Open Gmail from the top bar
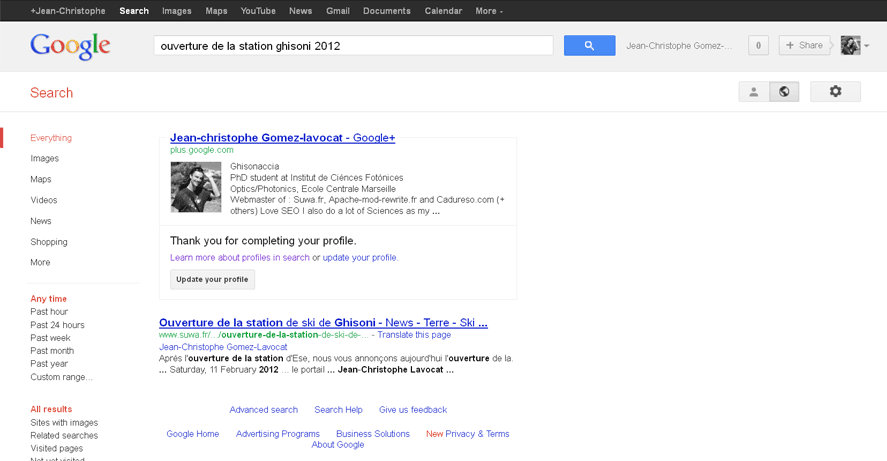This screenshot has height=461, width=887. point(338,11)
